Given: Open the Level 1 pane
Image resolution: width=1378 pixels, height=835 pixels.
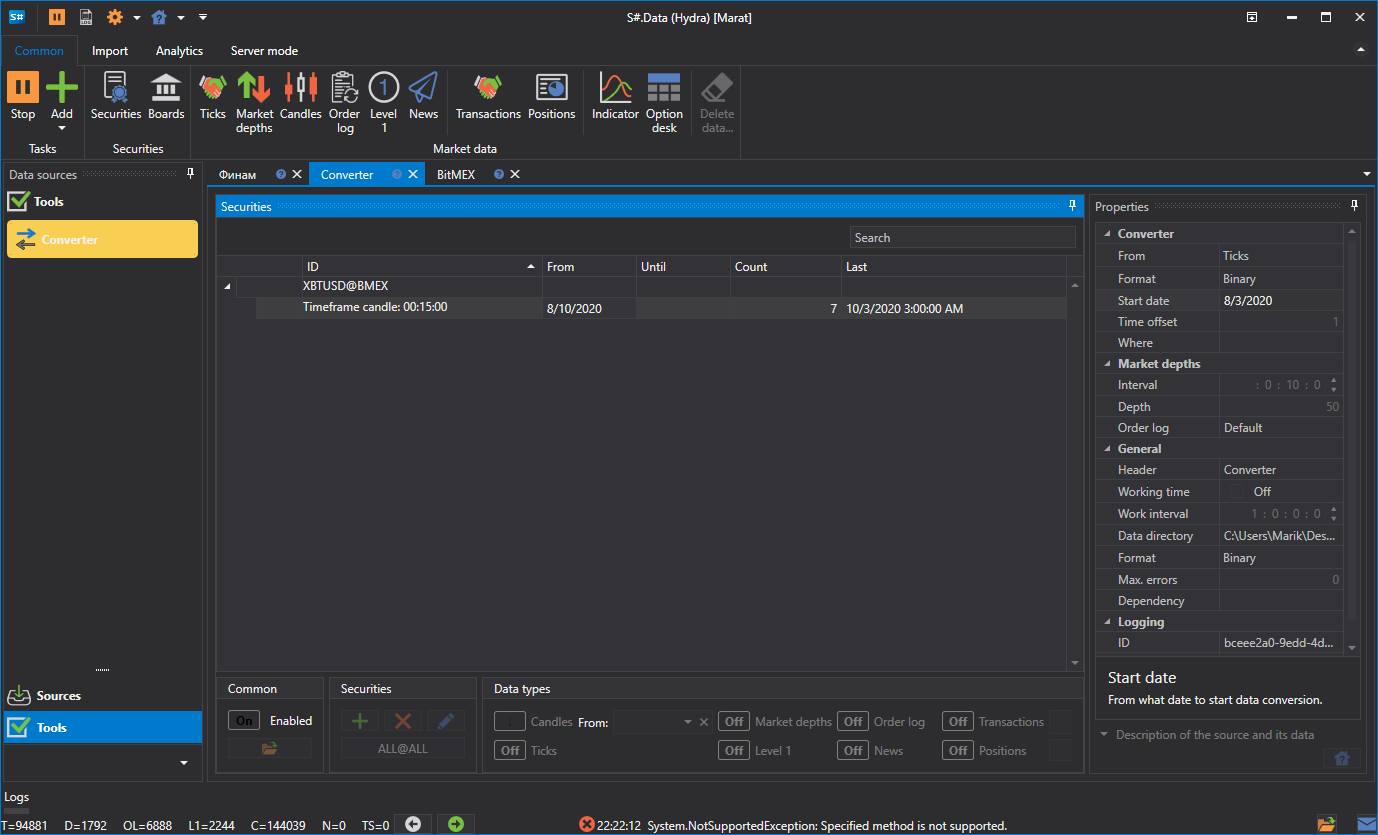Looking at the screenshot, I should (x=384, y=103).
